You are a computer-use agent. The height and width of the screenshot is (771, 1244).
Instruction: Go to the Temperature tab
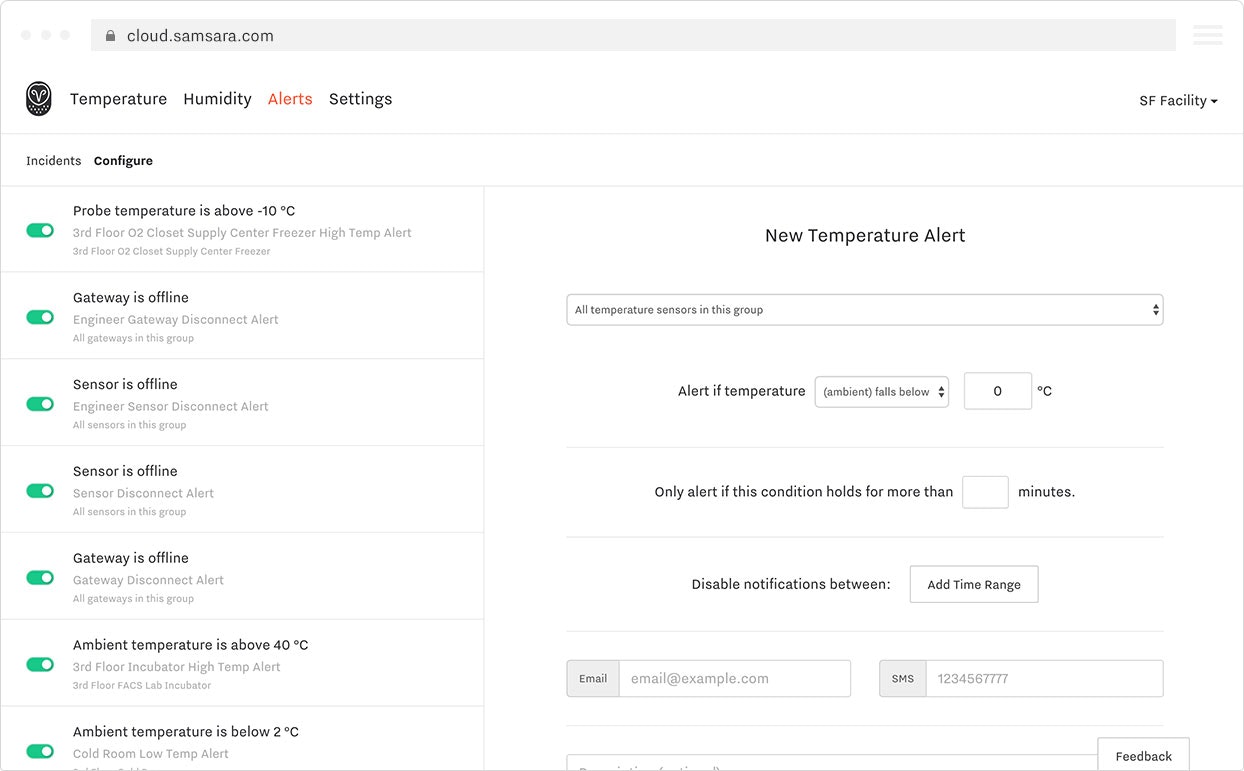coord(118,99)
